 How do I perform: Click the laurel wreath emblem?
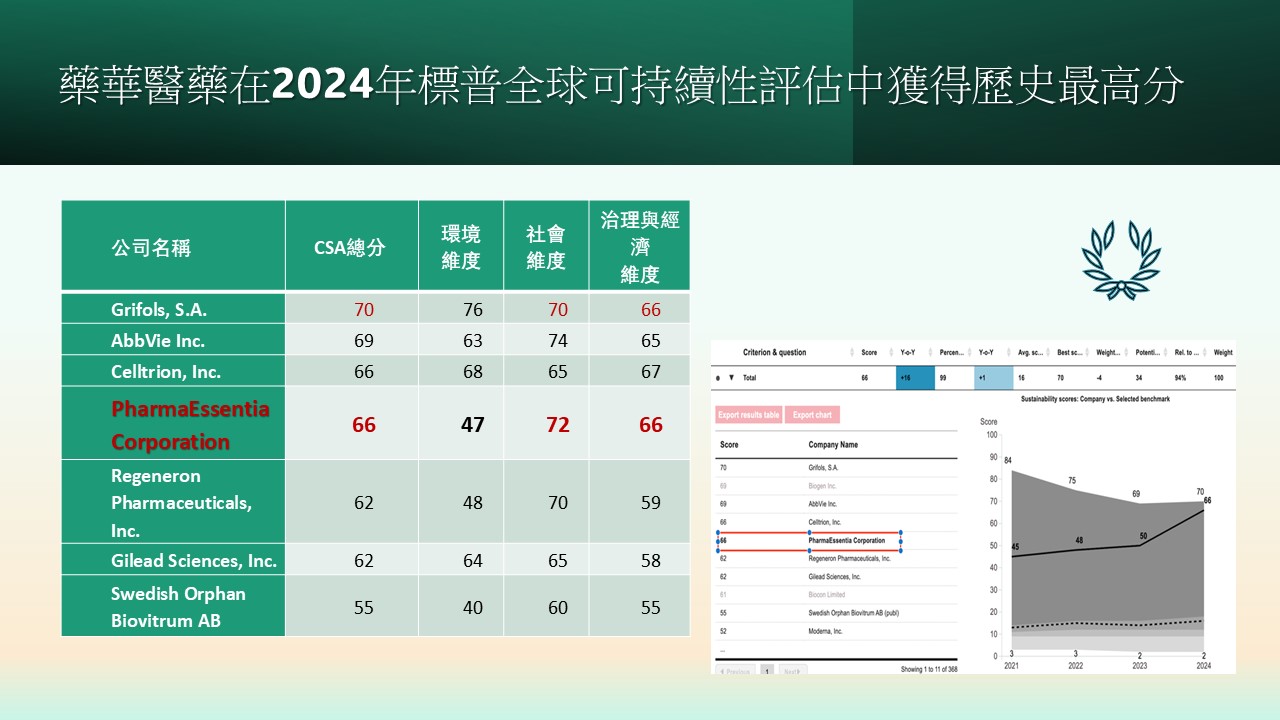click(1121, 260)
